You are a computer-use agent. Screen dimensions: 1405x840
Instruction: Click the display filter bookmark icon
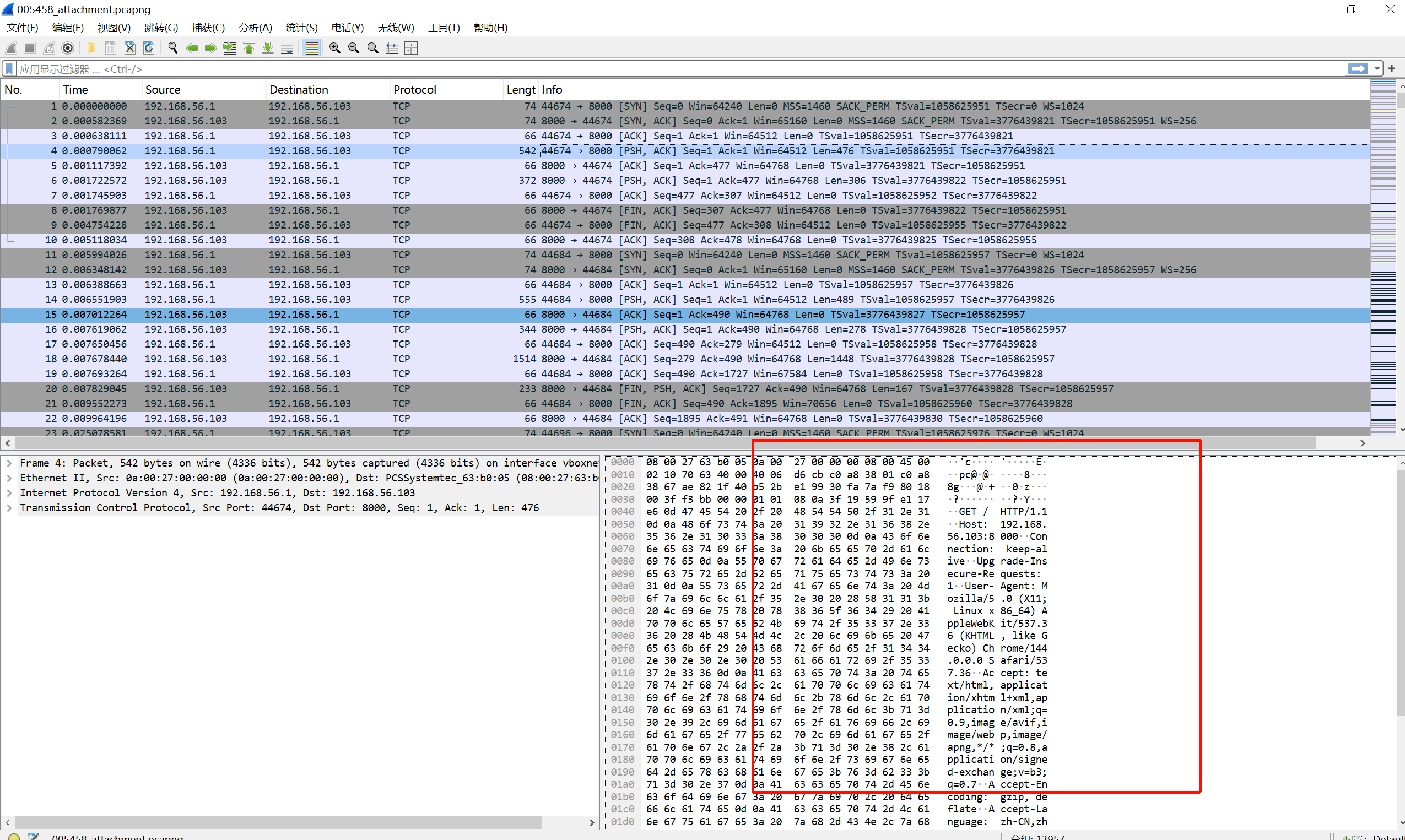coord(9,68)
